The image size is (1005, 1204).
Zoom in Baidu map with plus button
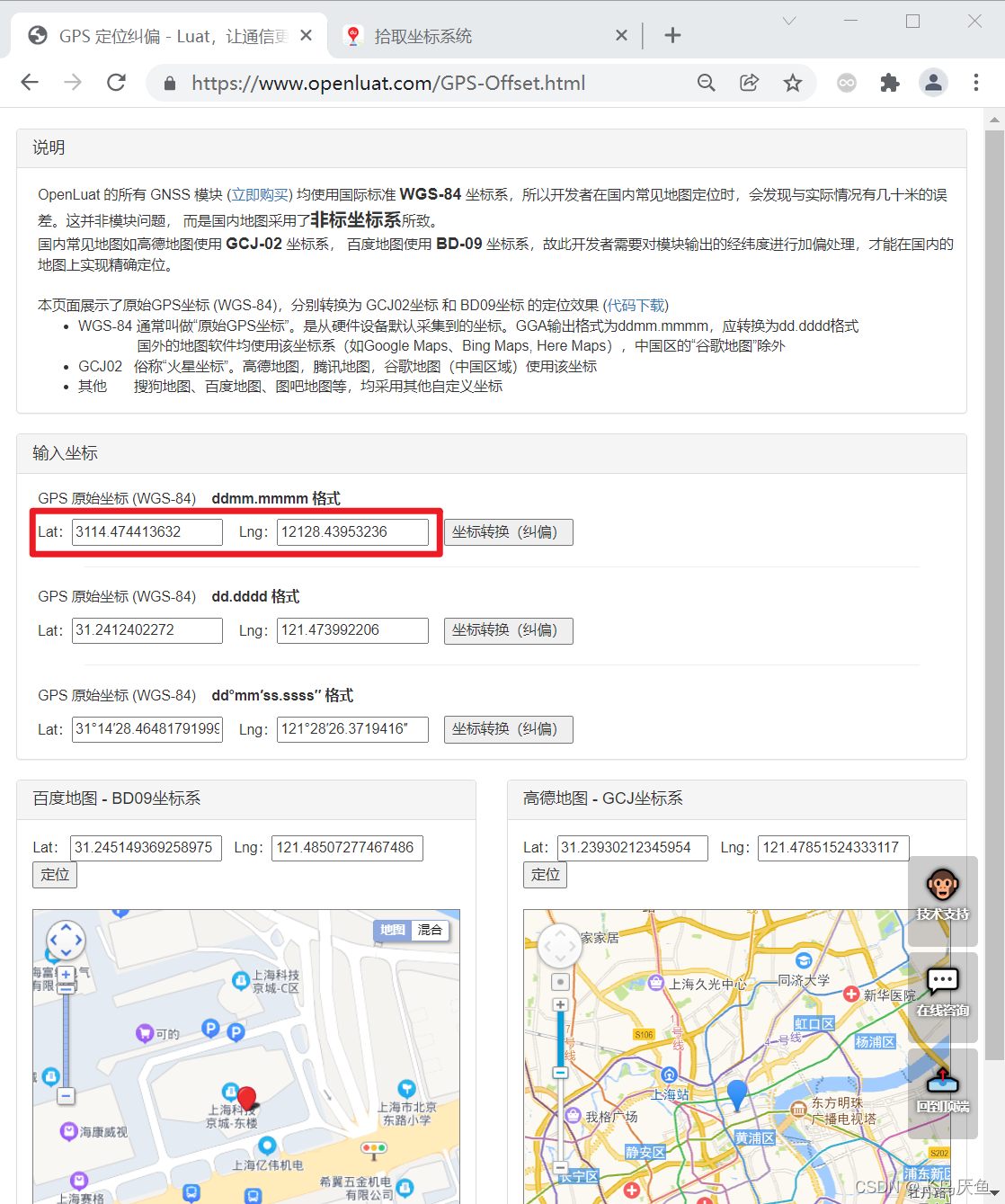(66, 975)
